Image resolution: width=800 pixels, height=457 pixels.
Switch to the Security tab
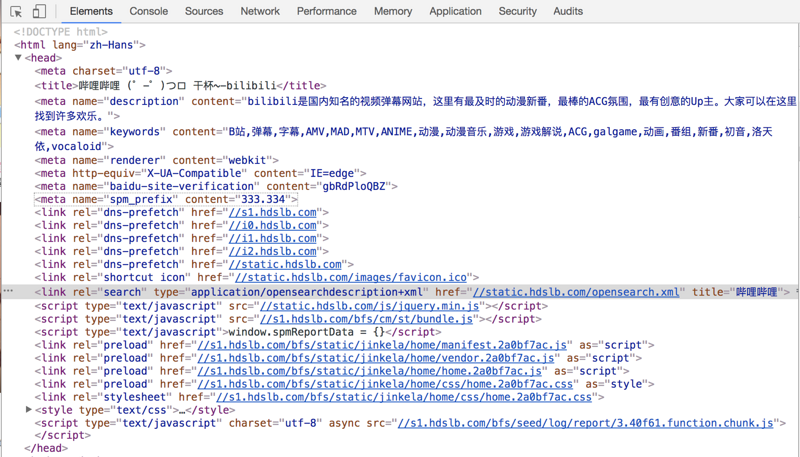[x=517, y=11]
